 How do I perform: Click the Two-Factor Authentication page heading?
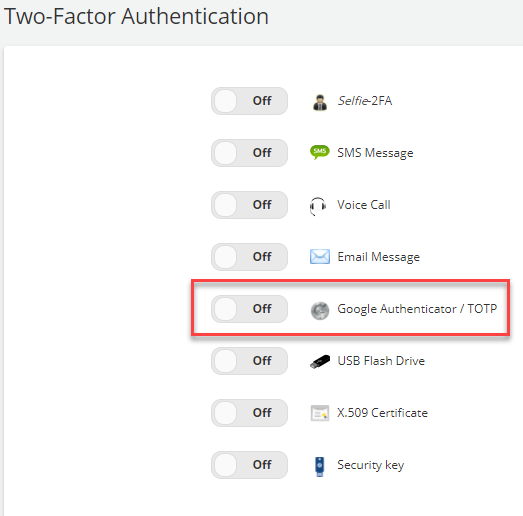coord(136,16)
